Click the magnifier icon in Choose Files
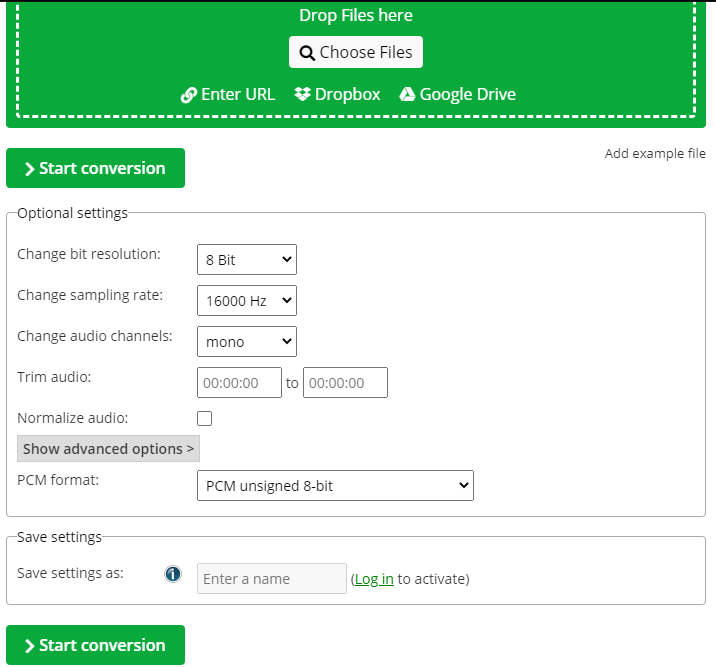This screenshot has width=716, height=667. 307,53
